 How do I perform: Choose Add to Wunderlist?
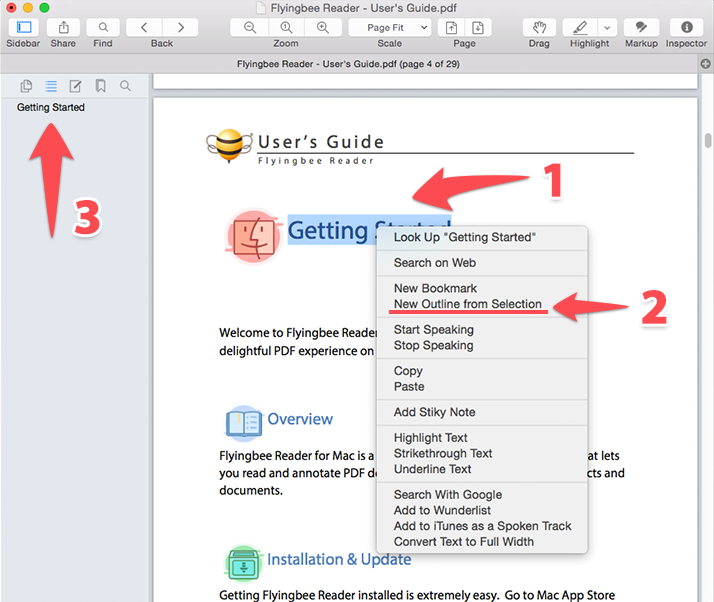click(482, 510)
